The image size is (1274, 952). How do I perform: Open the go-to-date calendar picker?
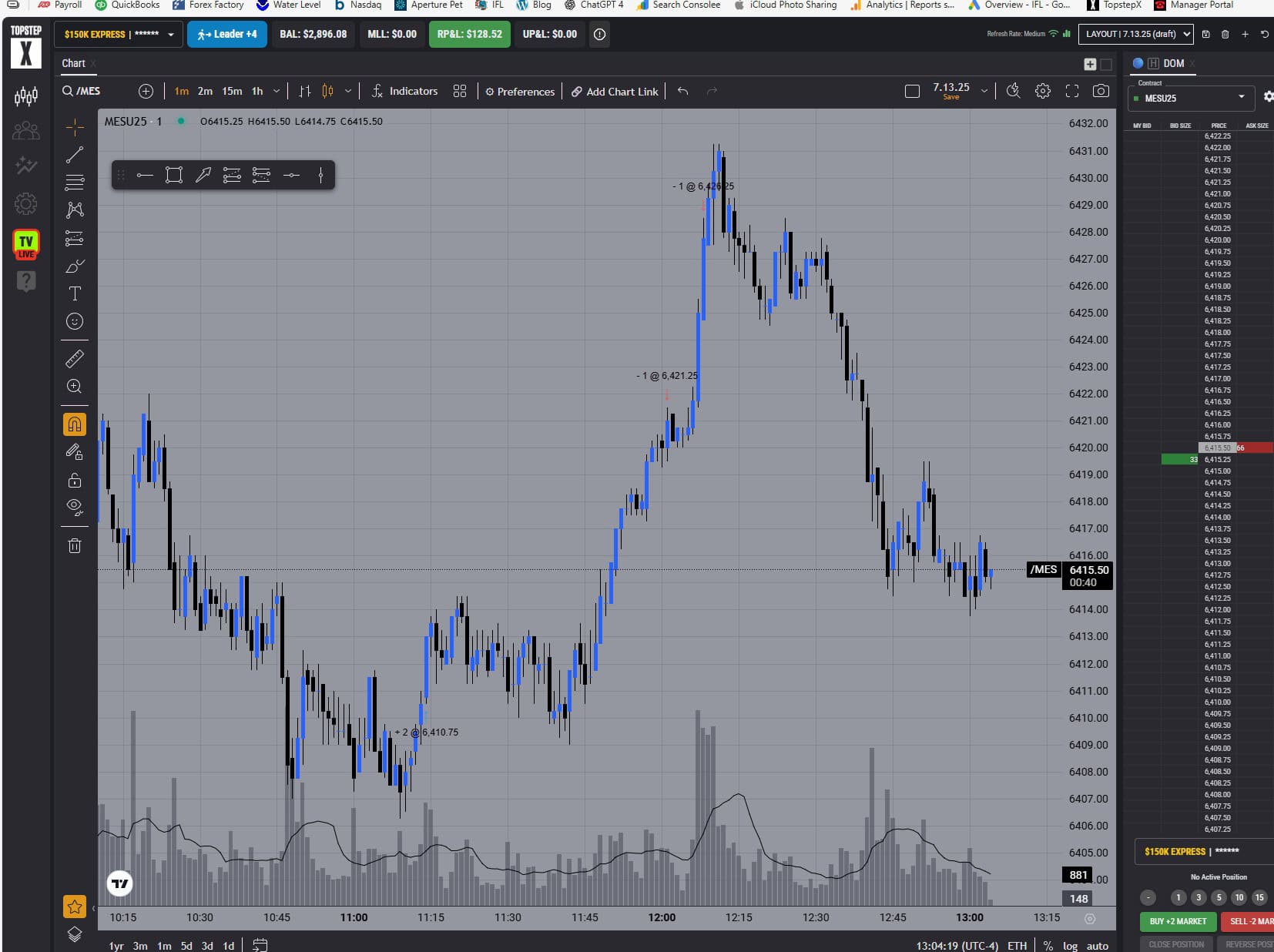click(x=260, y=945)
